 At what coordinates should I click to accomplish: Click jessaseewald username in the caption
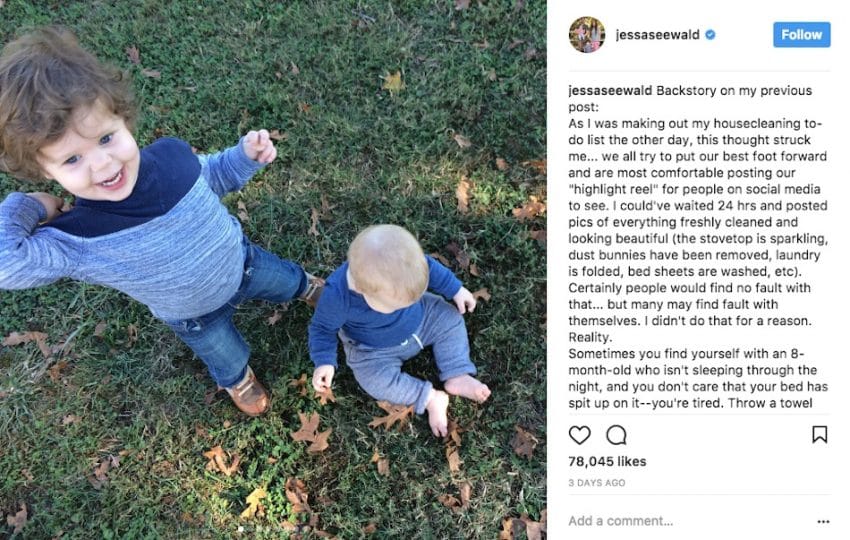pos(610,91)
